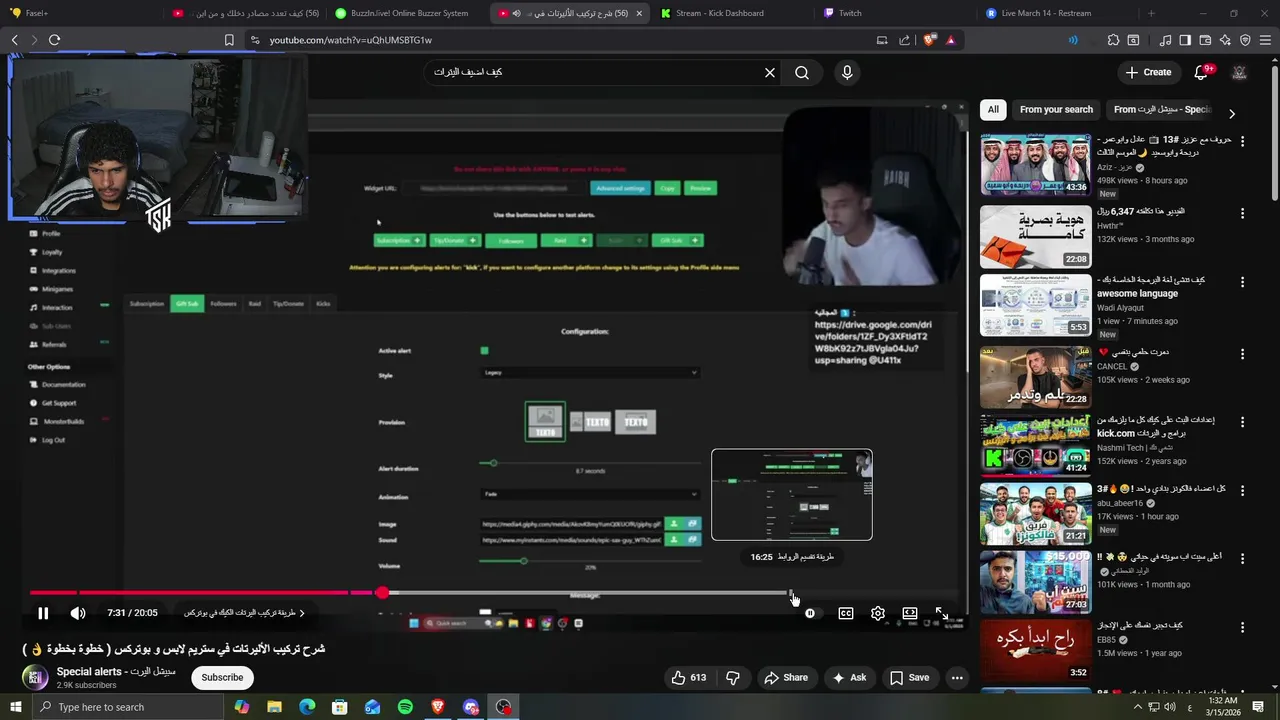Subscribe to Special alerts channel
The image size is (1280, 720).
(x=222, y=677)
